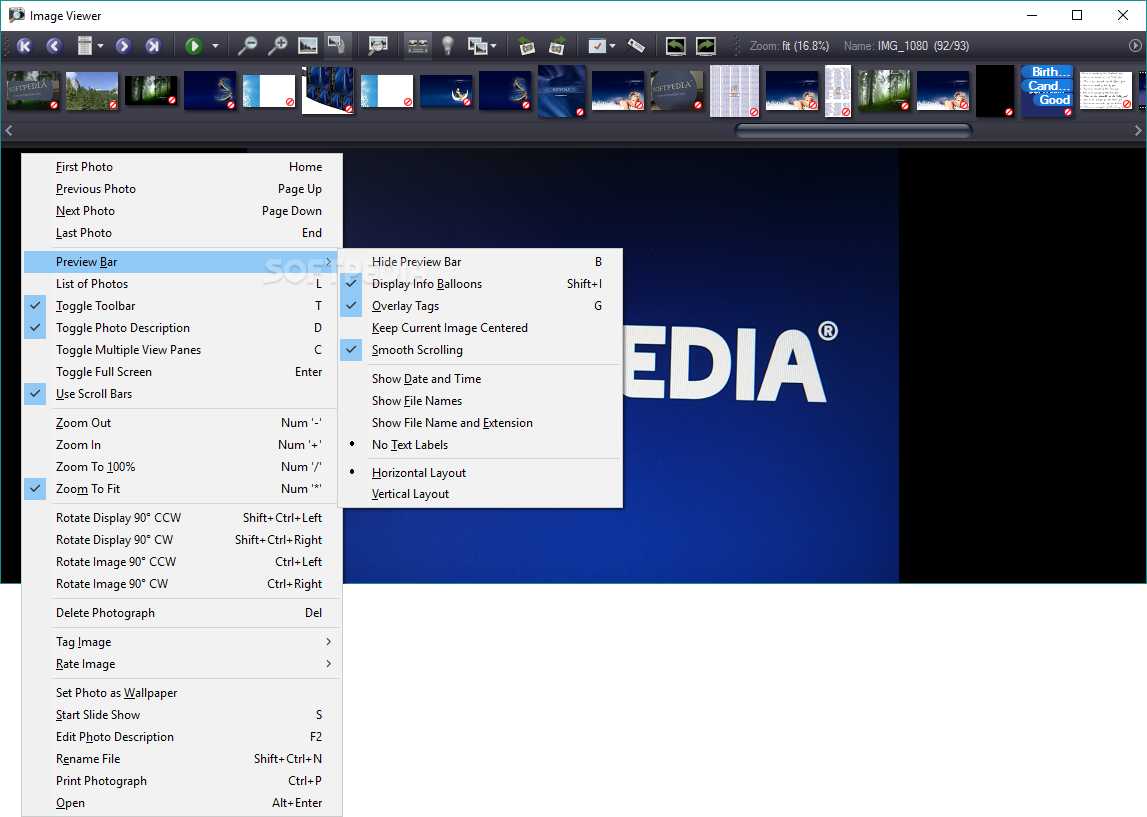Viewport: 1147px width, 817px height.
Task: Select Delete Photograph menu item
Action: pos(181,613)
